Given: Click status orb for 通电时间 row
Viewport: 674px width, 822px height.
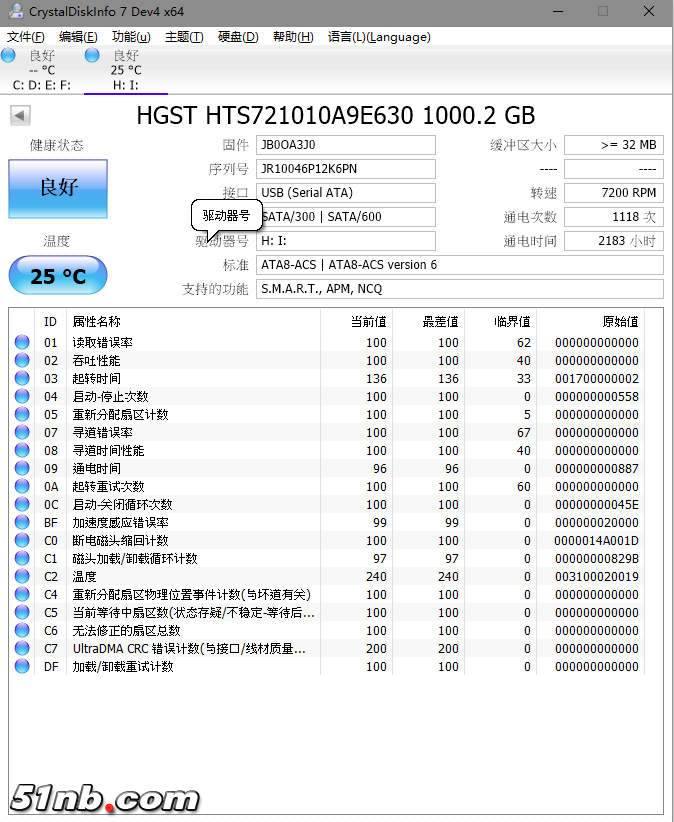Looking at the screenshot, I should [22, 469].
